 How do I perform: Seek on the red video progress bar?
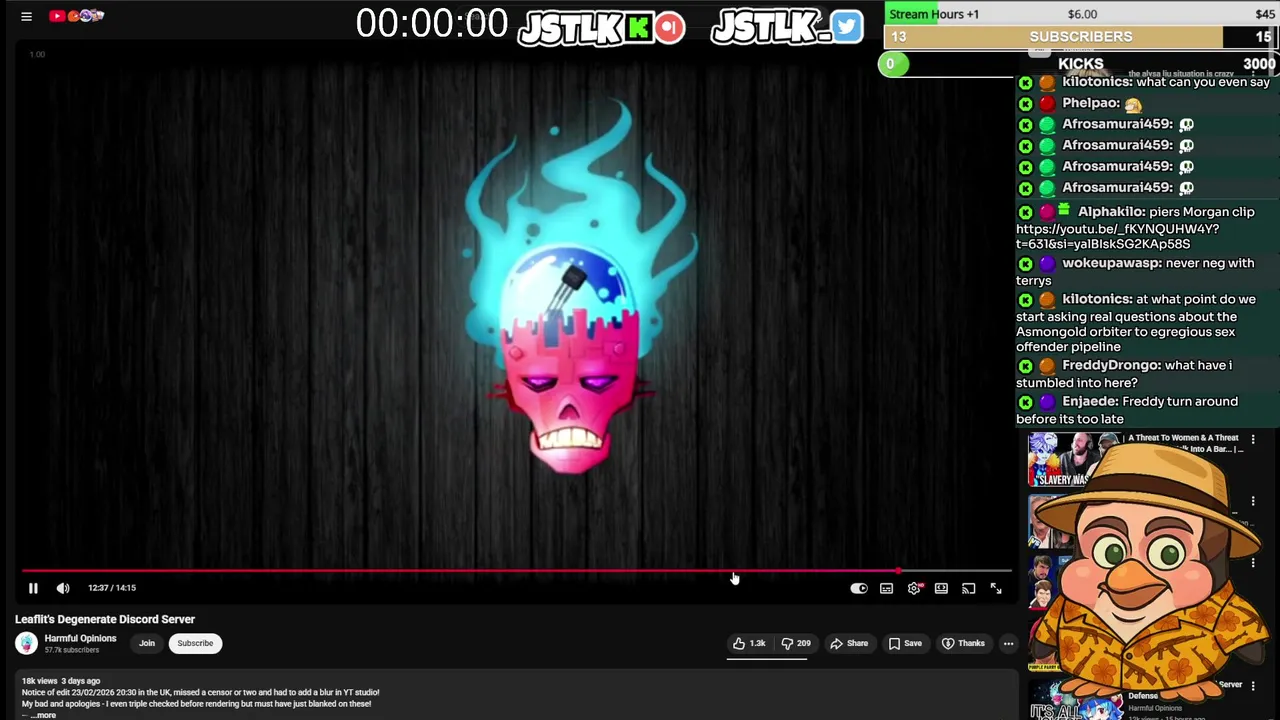click(x=517, y=571)
